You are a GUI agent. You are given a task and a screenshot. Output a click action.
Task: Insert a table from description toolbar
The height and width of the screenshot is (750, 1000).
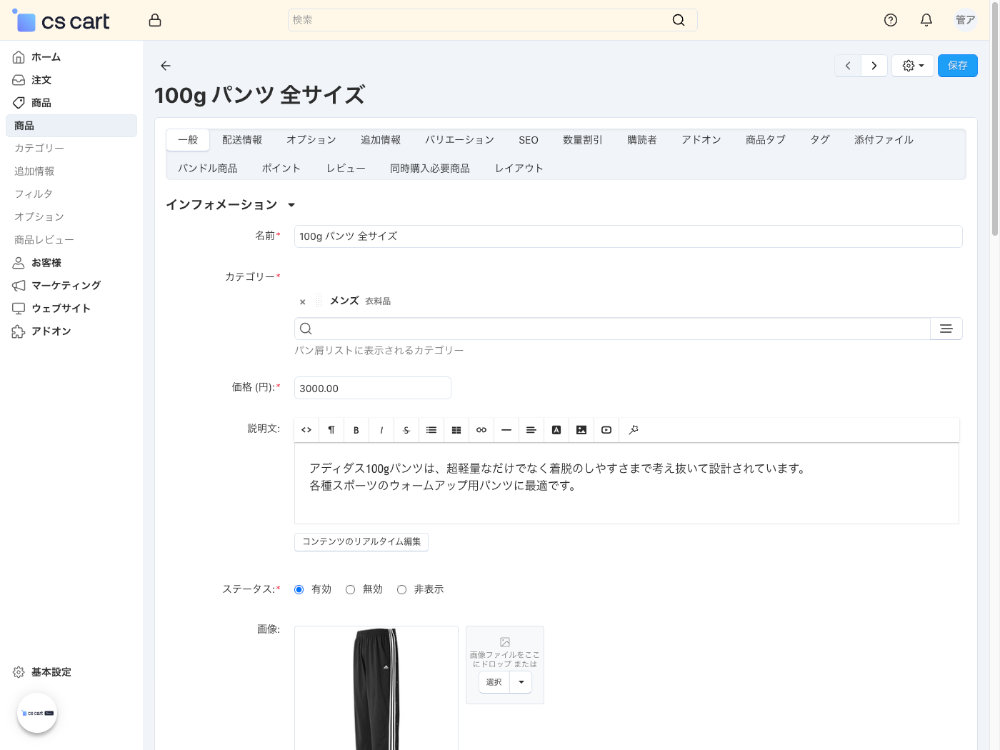pos(456,429)
